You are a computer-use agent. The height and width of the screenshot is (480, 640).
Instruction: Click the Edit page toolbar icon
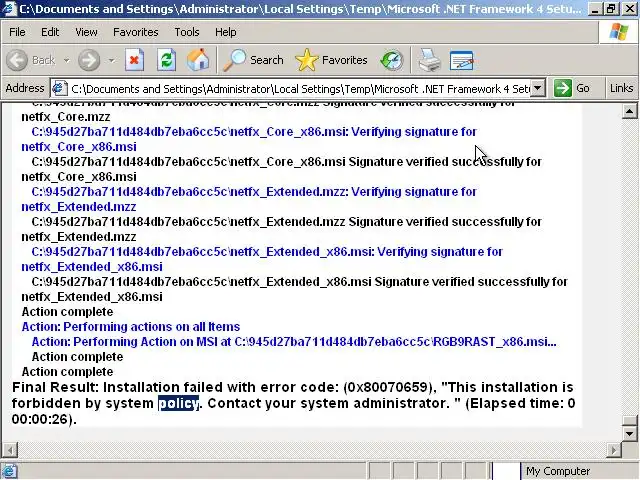coord(462,60)
